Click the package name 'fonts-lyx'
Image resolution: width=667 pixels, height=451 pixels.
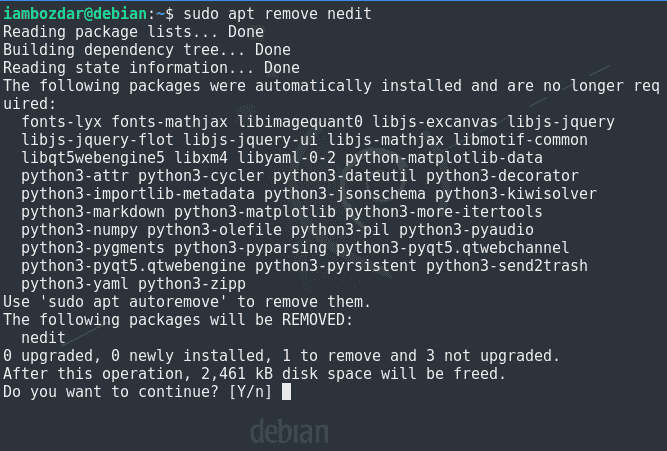[62, 122]
